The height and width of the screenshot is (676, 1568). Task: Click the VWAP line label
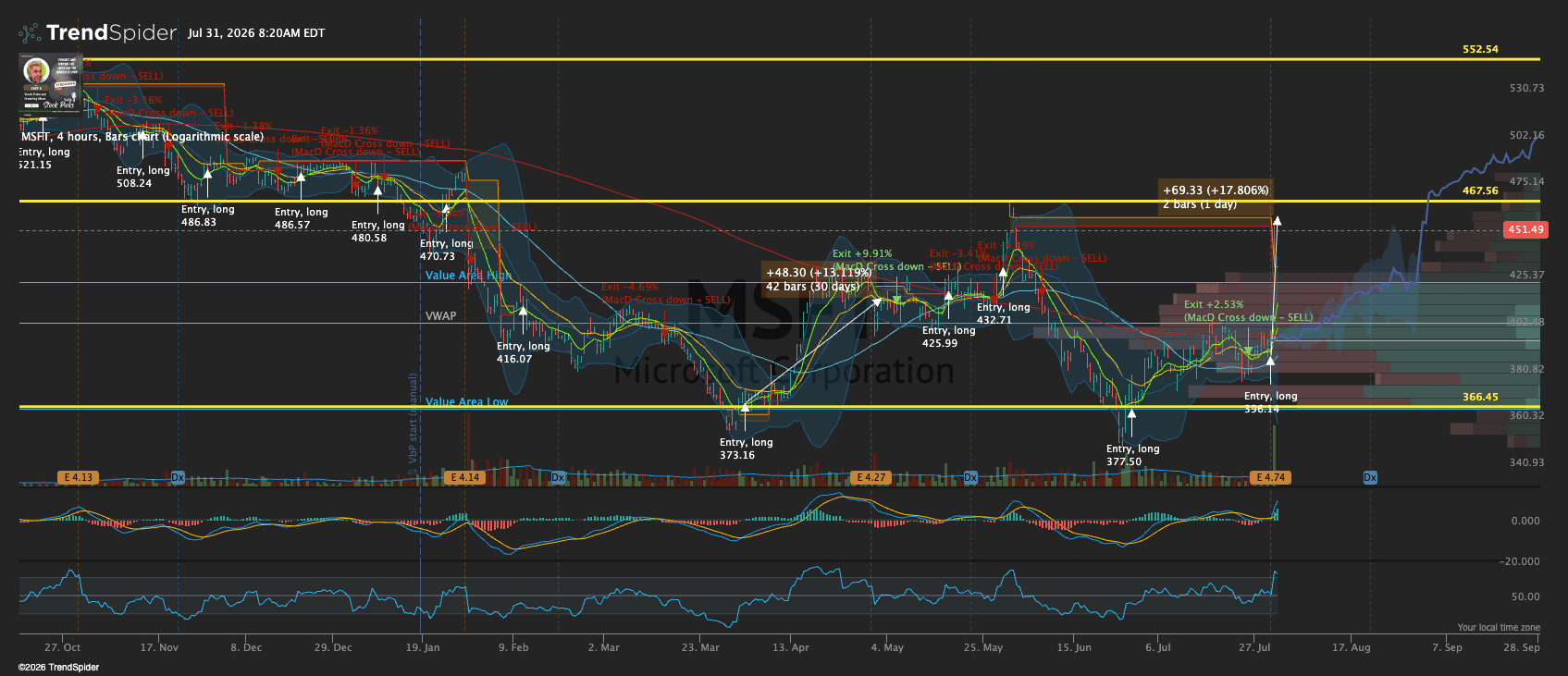click(x=440, y=316)
